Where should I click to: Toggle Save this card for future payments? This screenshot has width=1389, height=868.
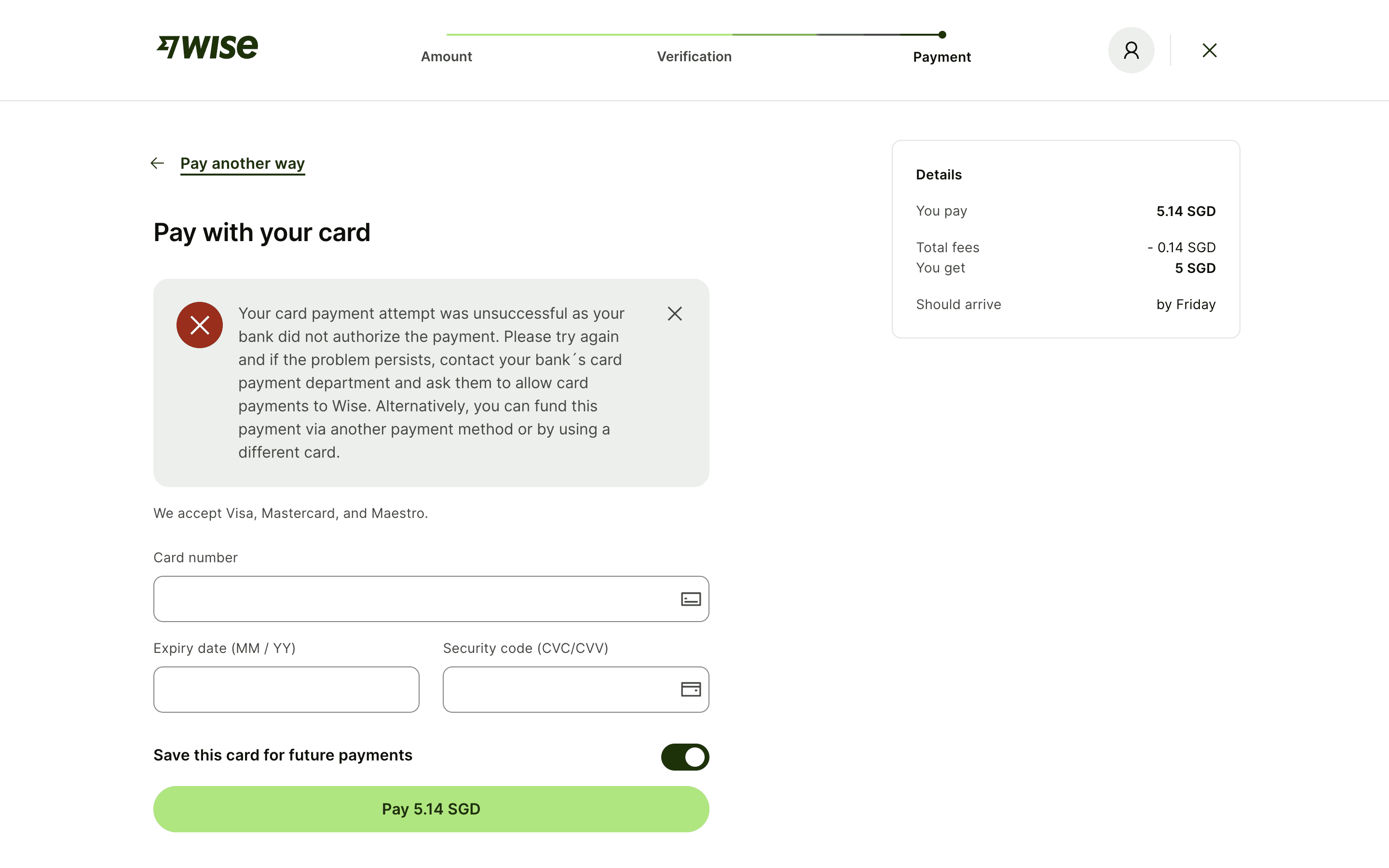[685, 757]
